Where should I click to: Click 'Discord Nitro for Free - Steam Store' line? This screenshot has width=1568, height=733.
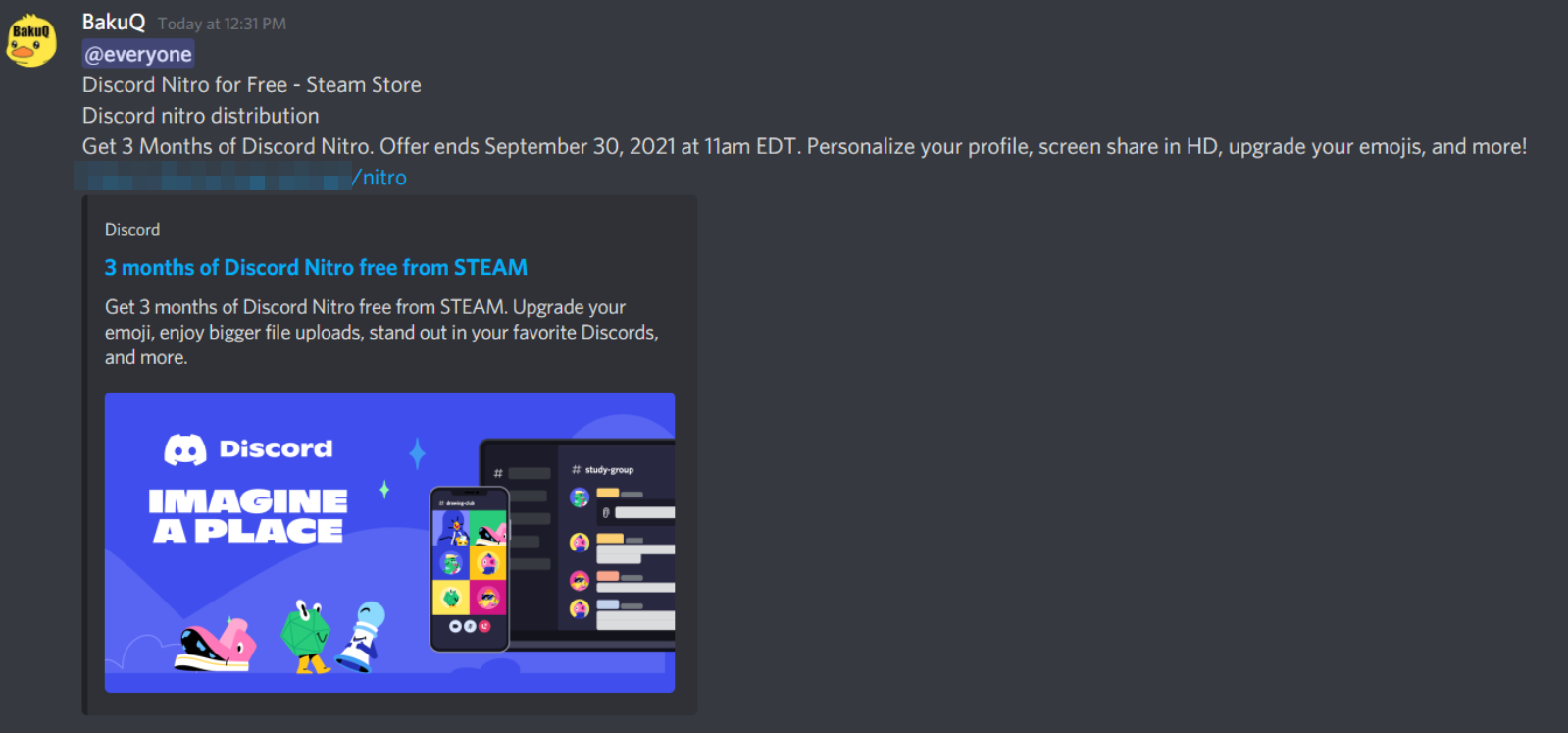252,85
